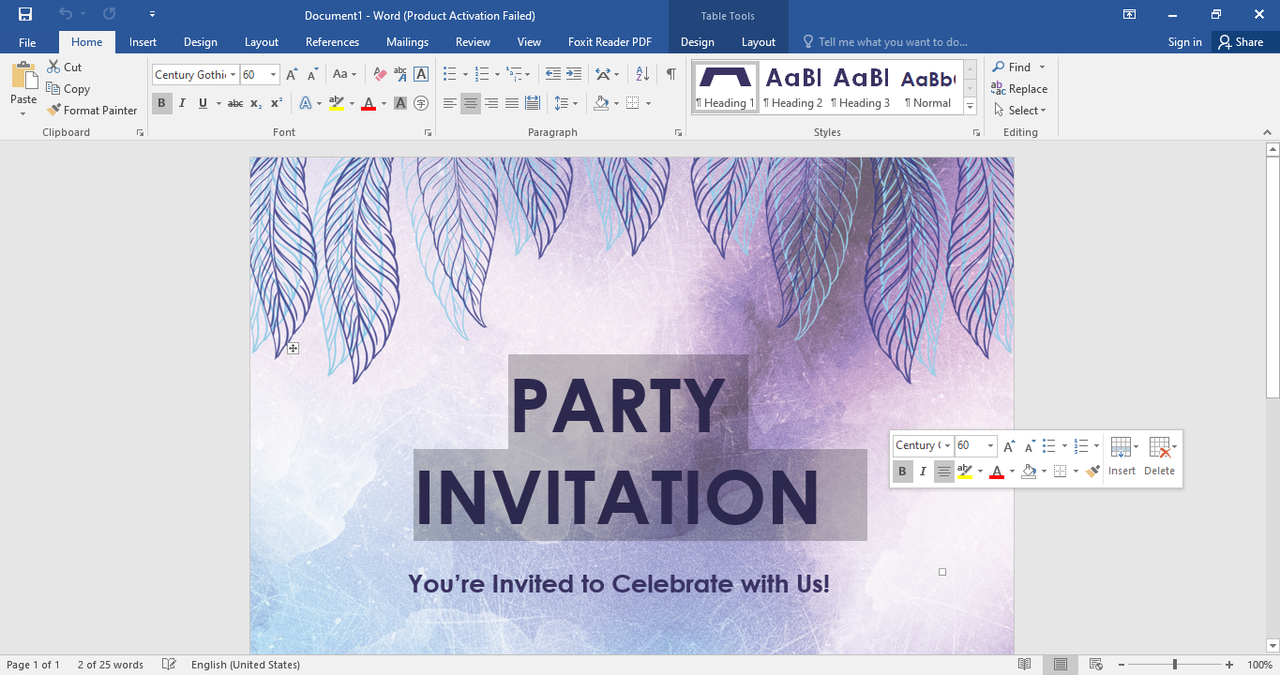The image size is (1280, 675).
Task: Adjust the zoom slider in the status bar
Action: click(1174, 664)
